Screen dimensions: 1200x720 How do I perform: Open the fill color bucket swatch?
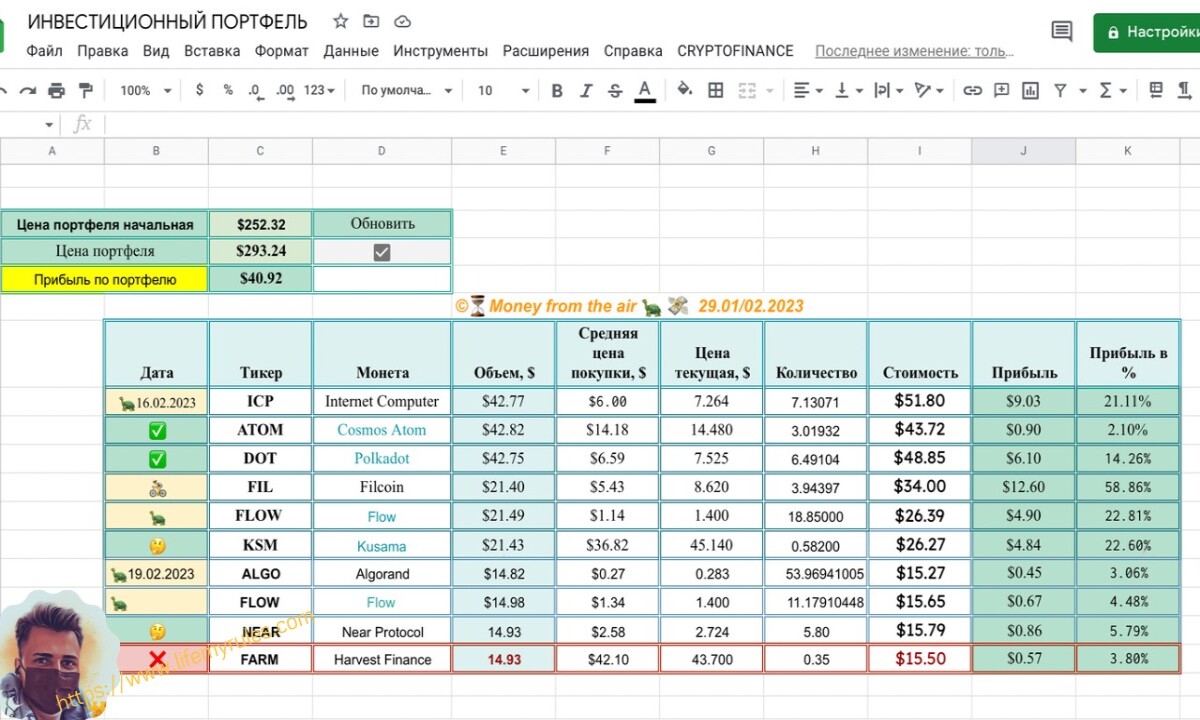[x=685, y=90]
